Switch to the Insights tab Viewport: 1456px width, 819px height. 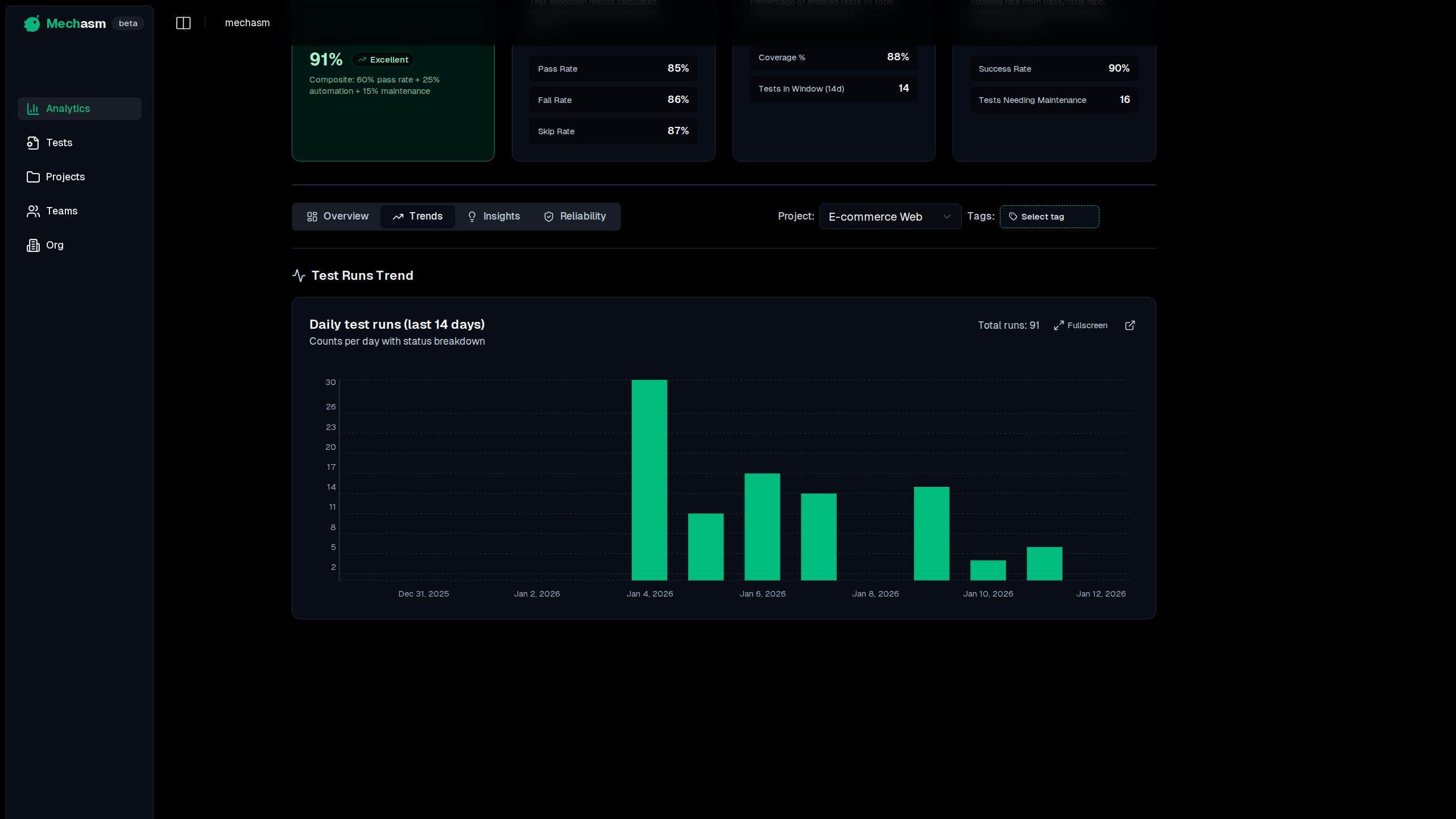pos(493,217)
